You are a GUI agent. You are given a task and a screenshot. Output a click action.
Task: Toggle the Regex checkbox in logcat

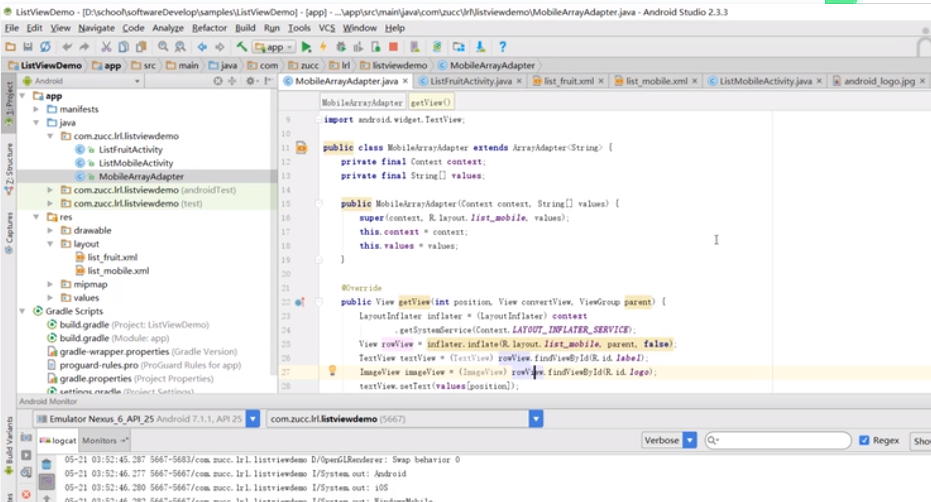[865, 440]
